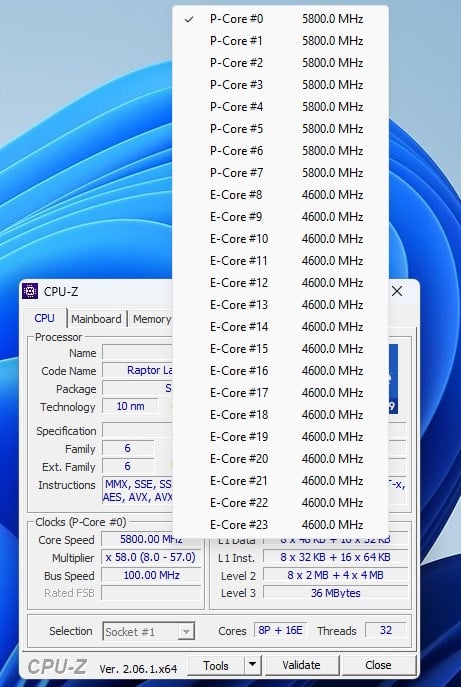Click the Technology 10 nm value

(x=130, y=406)
